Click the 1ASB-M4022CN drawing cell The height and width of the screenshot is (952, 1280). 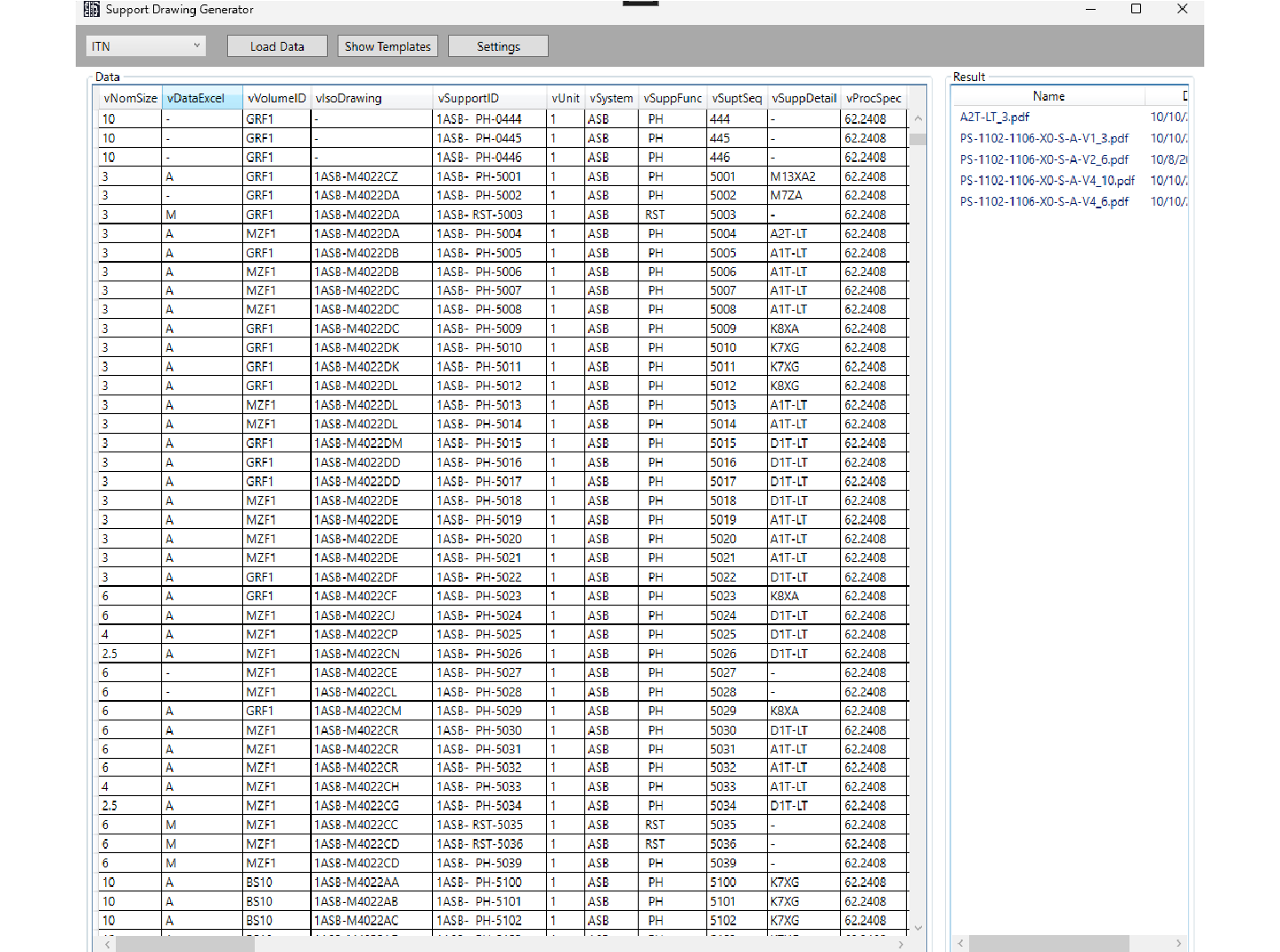tap(372, 654)
